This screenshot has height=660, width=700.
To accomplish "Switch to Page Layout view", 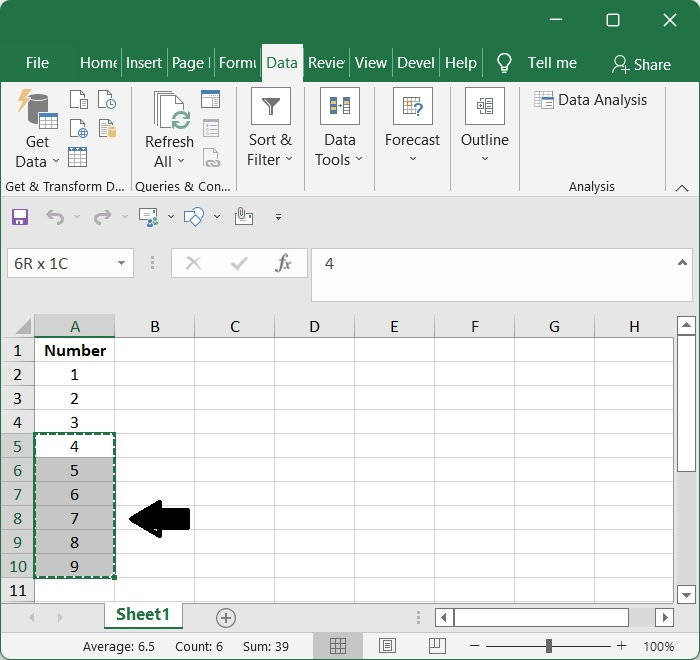I will pos(387,646).
